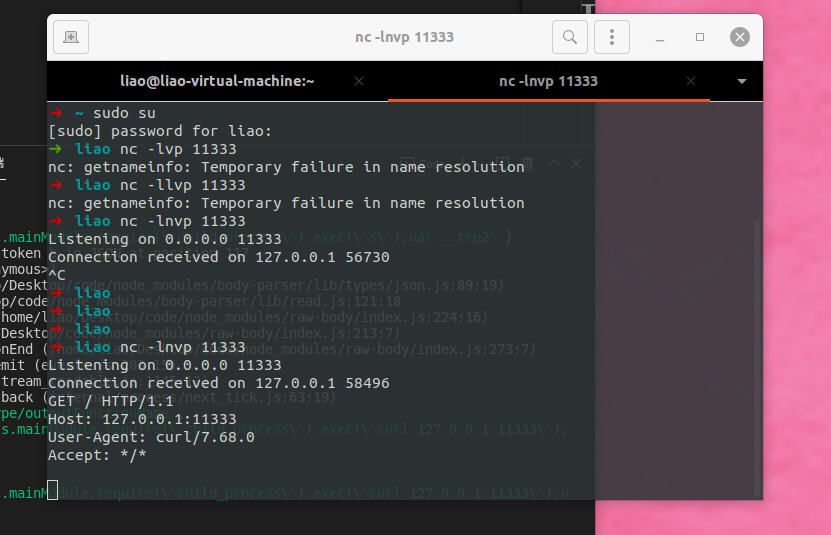Click 'Connection received on 127.0.0.1 58496'
Viewport: 831px width, 535px height.
point(218,383)
